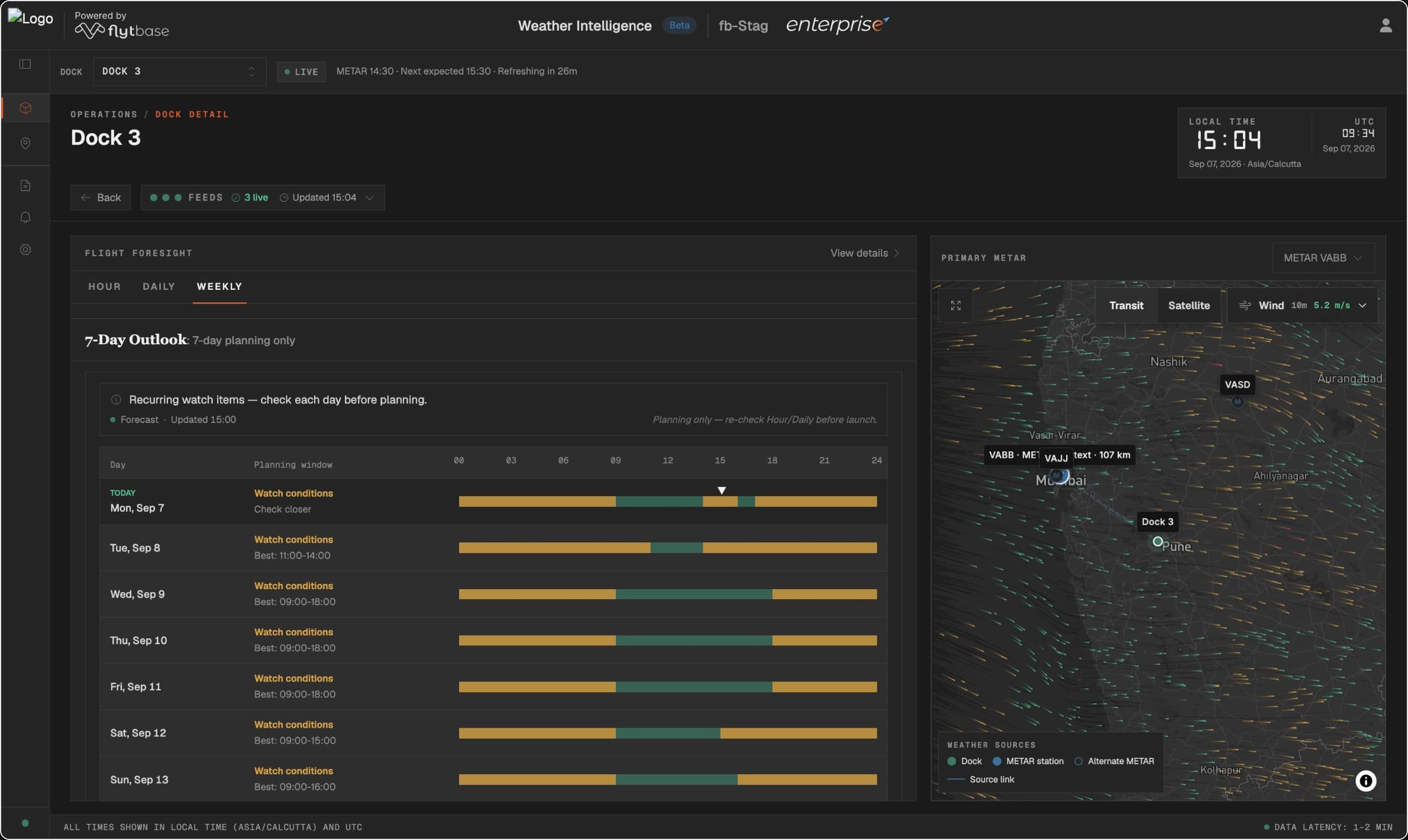This screenshot has height=840, width=1408.
Task: Select the WEEKLY tab
Action: 219,286
